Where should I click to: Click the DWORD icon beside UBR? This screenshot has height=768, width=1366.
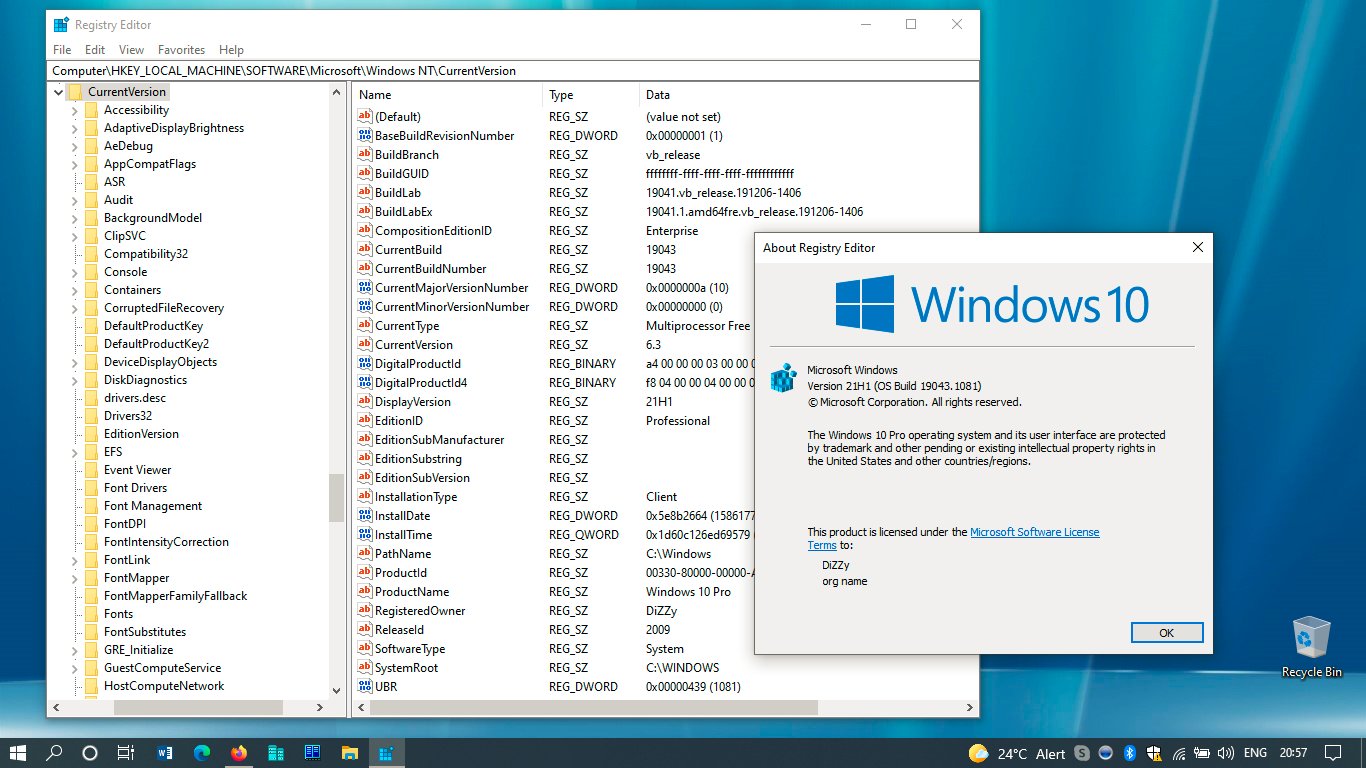click(365, 687)
